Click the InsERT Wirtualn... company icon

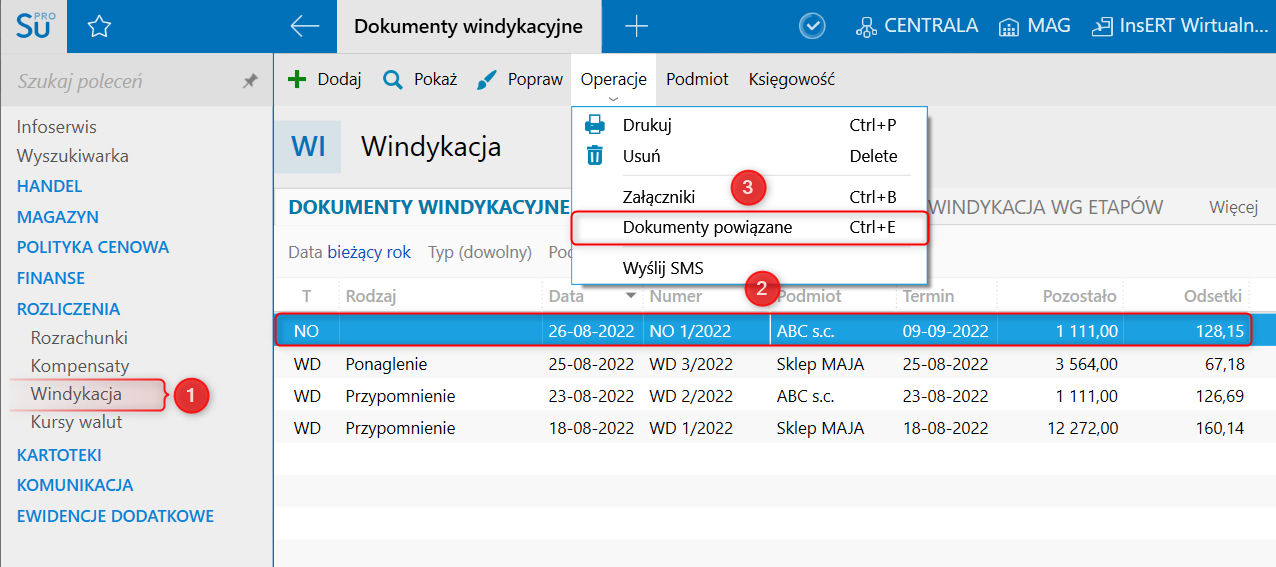(x=1102, y=27)
